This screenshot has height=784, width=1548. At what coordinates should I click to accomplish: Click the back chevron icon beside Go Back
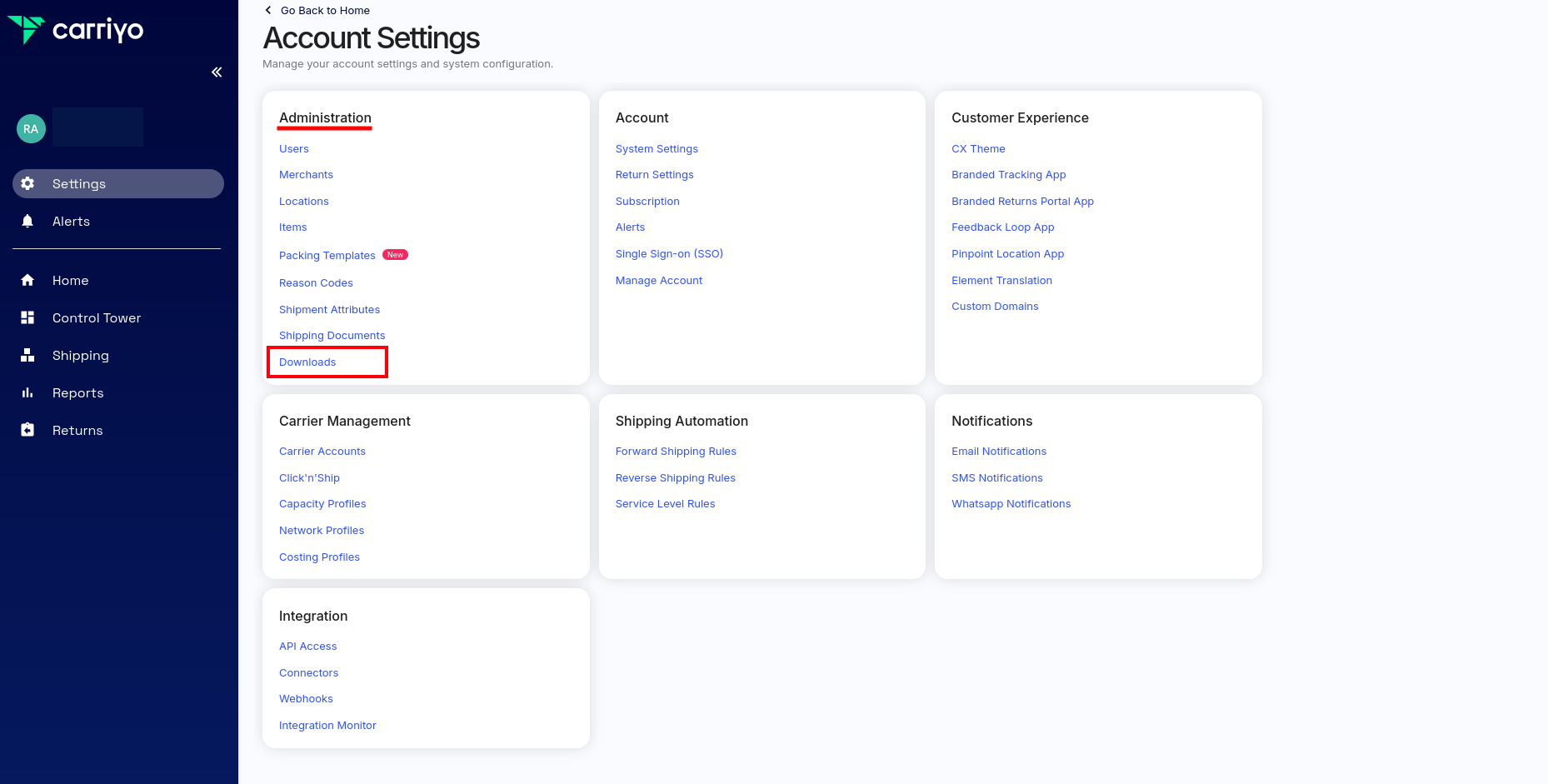[268, 10]
